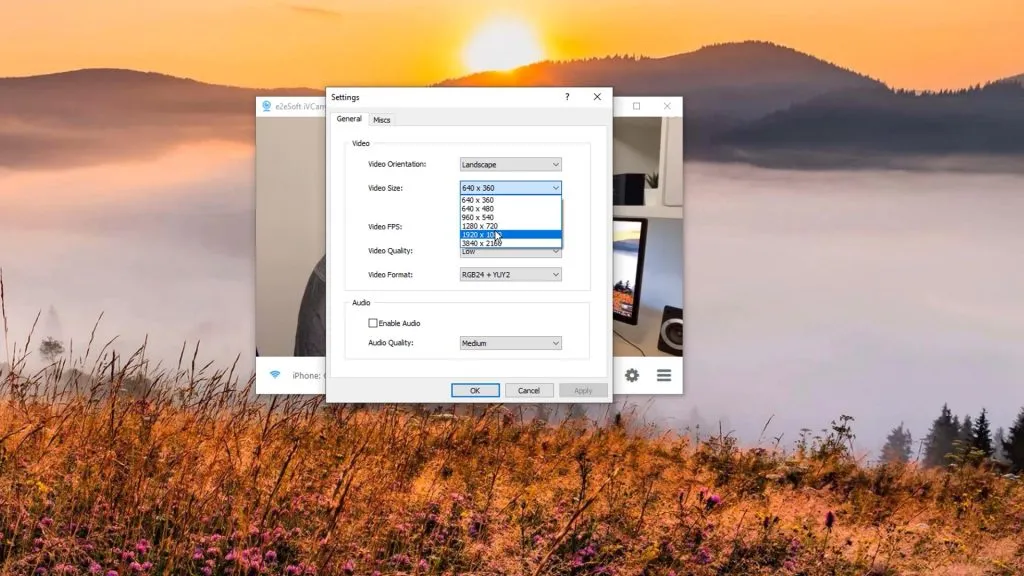Open the Video Orientation dropdown
1024x576 pixels.
click(510, 165)
